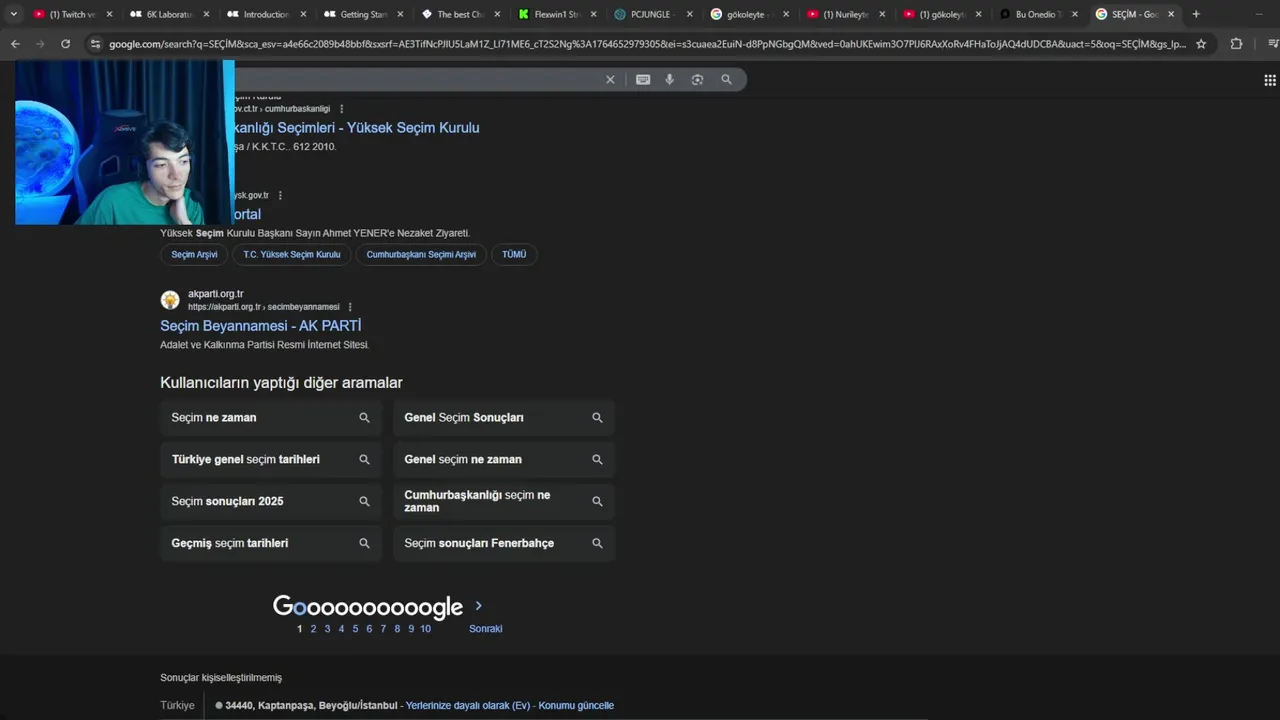
Task: Open the on-screen keyboard input tool
Action: point(643,80)
